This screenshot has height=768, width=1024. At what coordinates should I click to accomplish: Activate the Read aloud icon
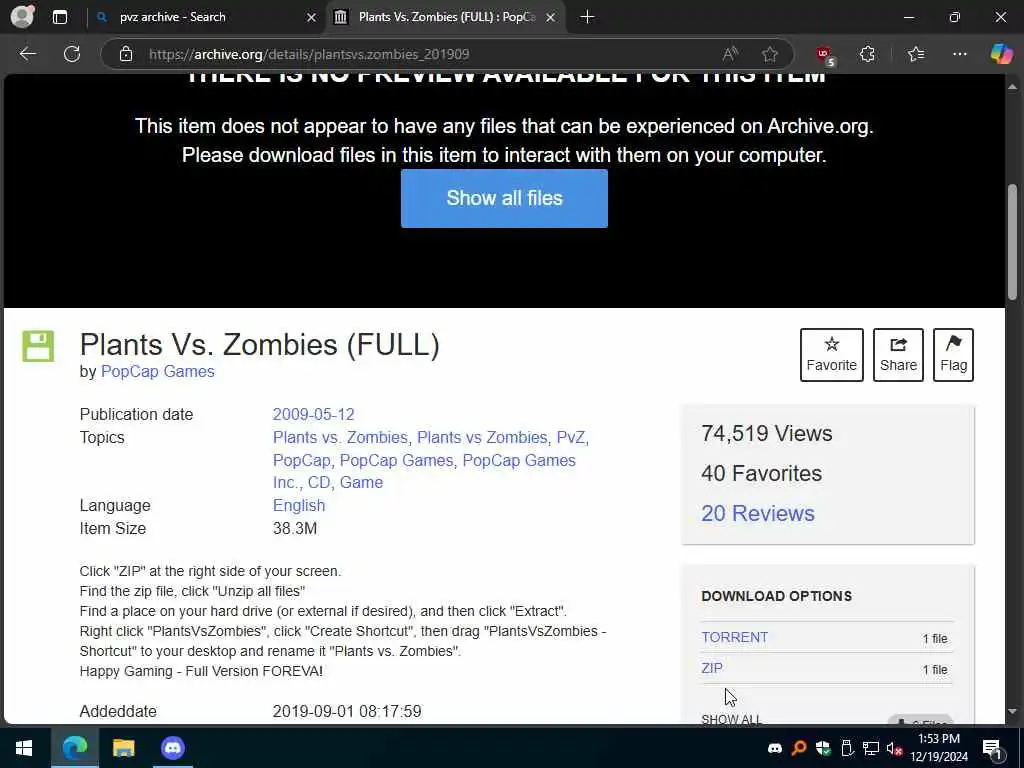coord(730,54)
